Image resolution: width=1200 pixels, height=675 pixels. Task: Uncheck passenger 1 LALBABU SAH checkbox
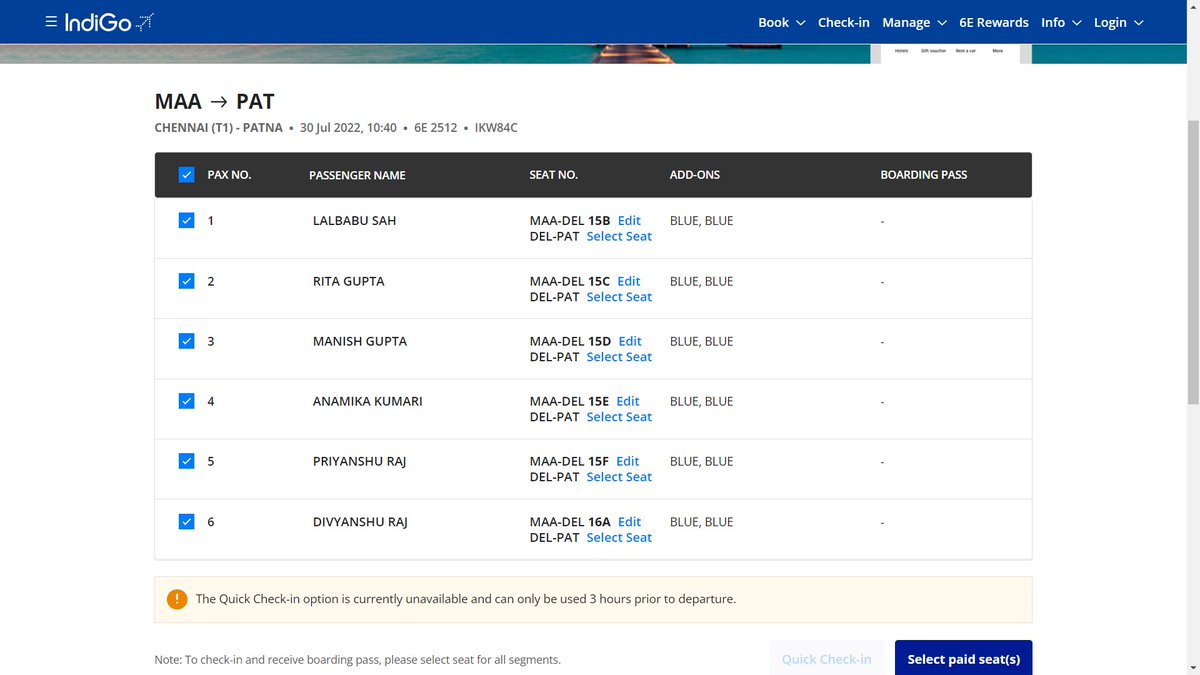coord(186,221)
